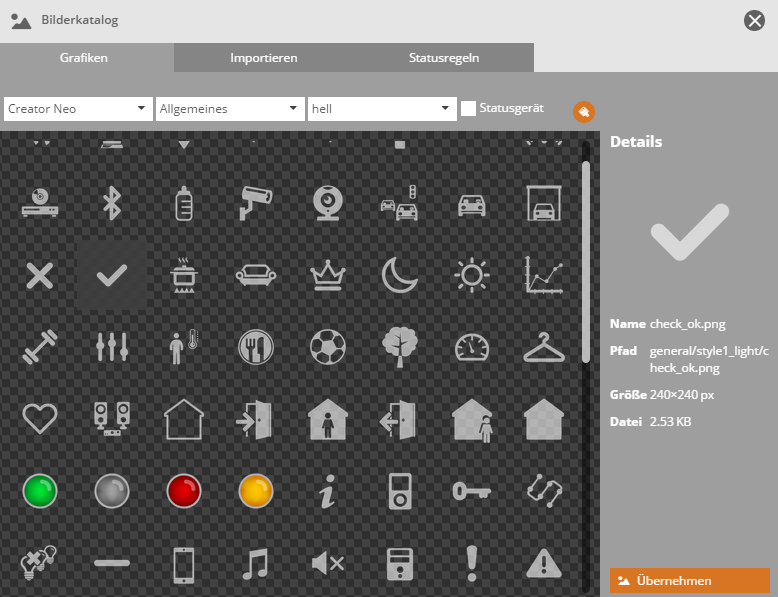Select the green status light
Viewport: 778px width, 597px height.
pos(40,491)
